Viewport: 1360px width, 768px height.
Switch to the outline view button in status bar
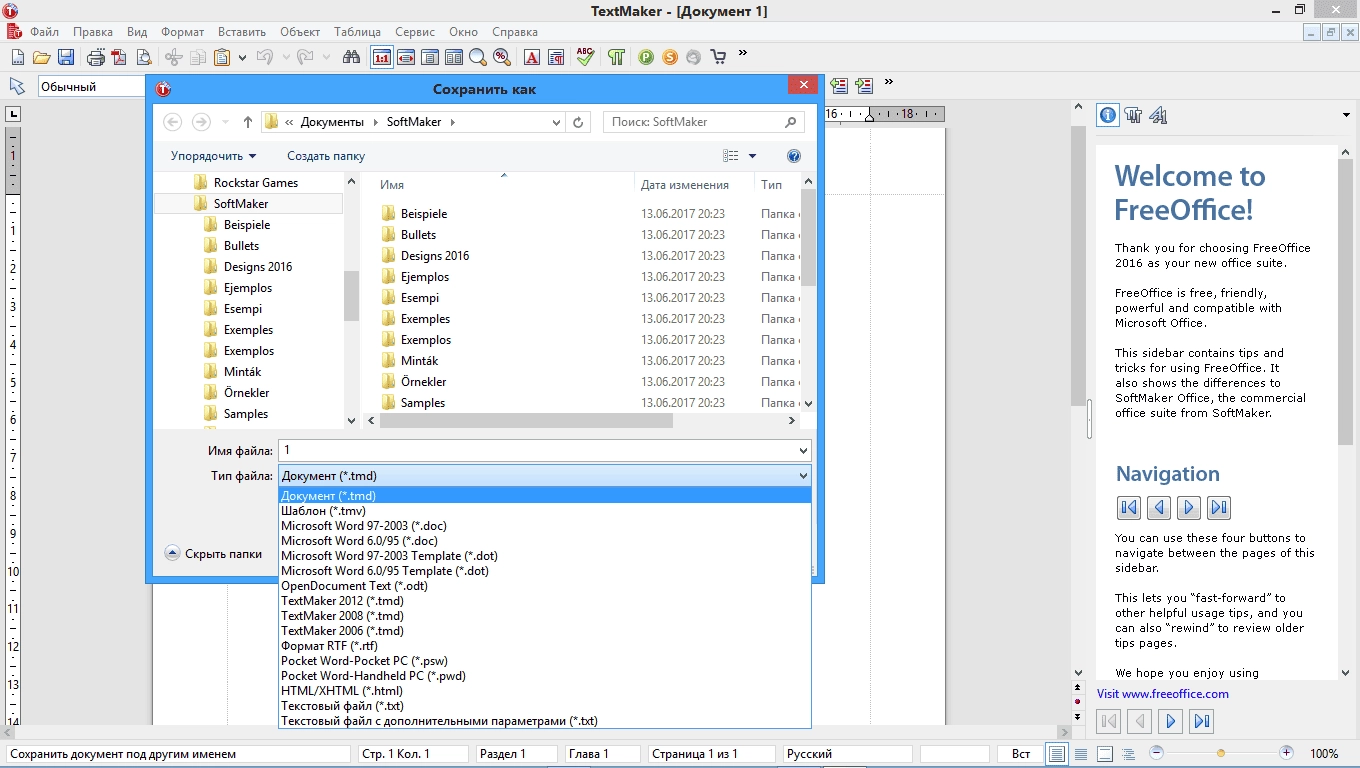coord(1129,753)
